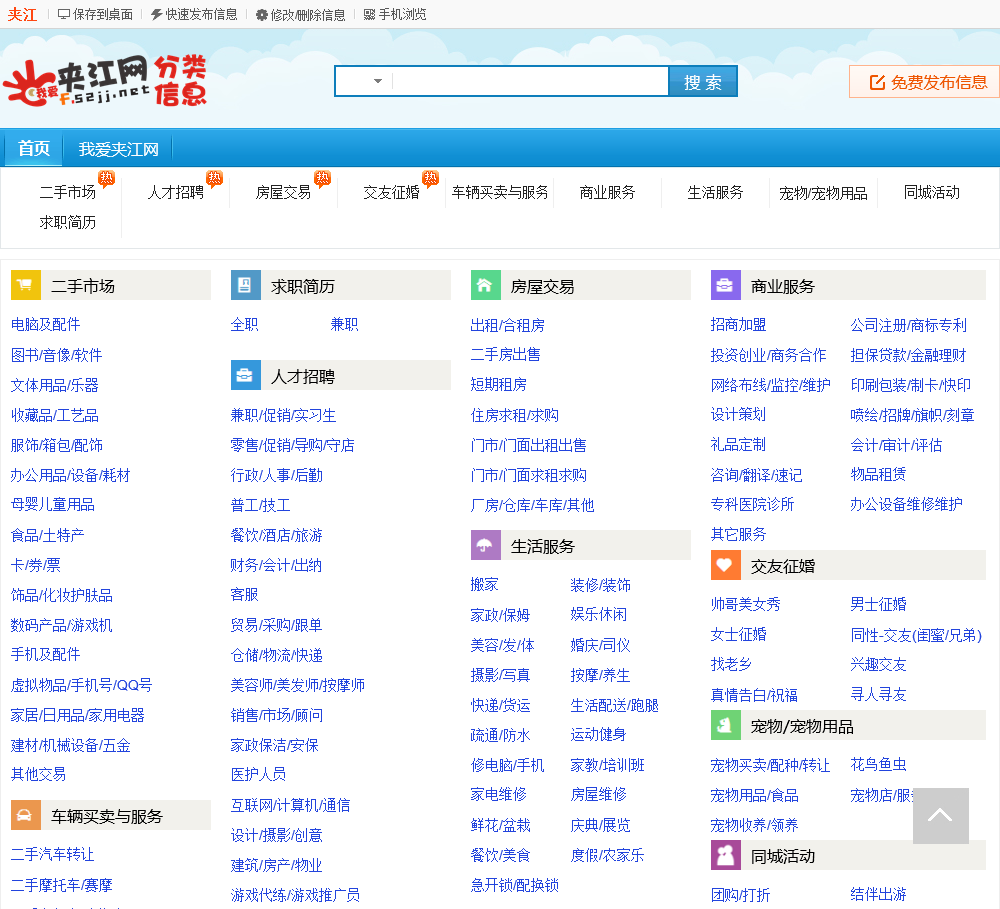
Task: Open the 电脑及配件 category link
Action: coord(46,325)
